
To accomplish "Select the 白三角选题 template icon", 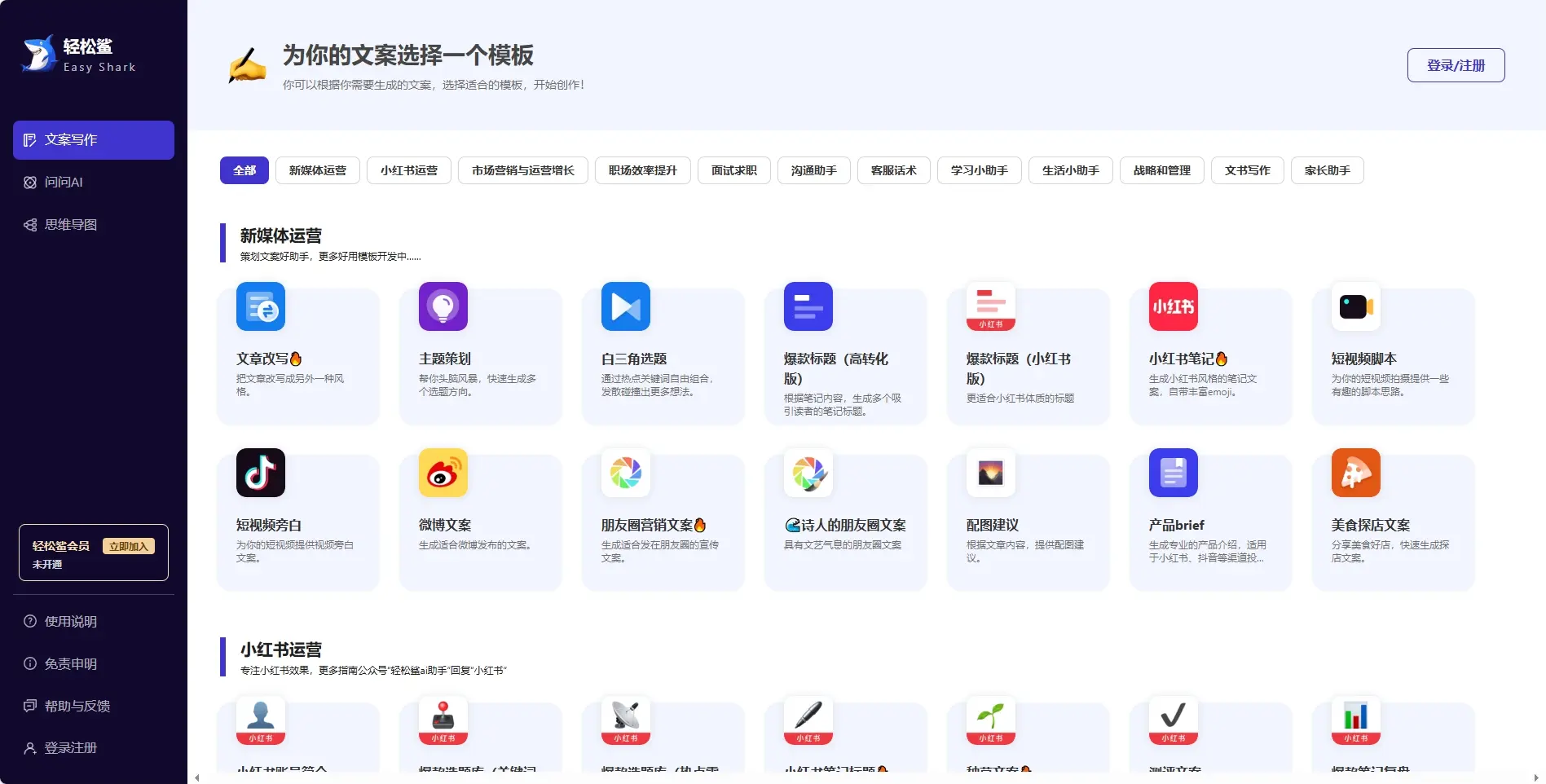I will (626, 306).
